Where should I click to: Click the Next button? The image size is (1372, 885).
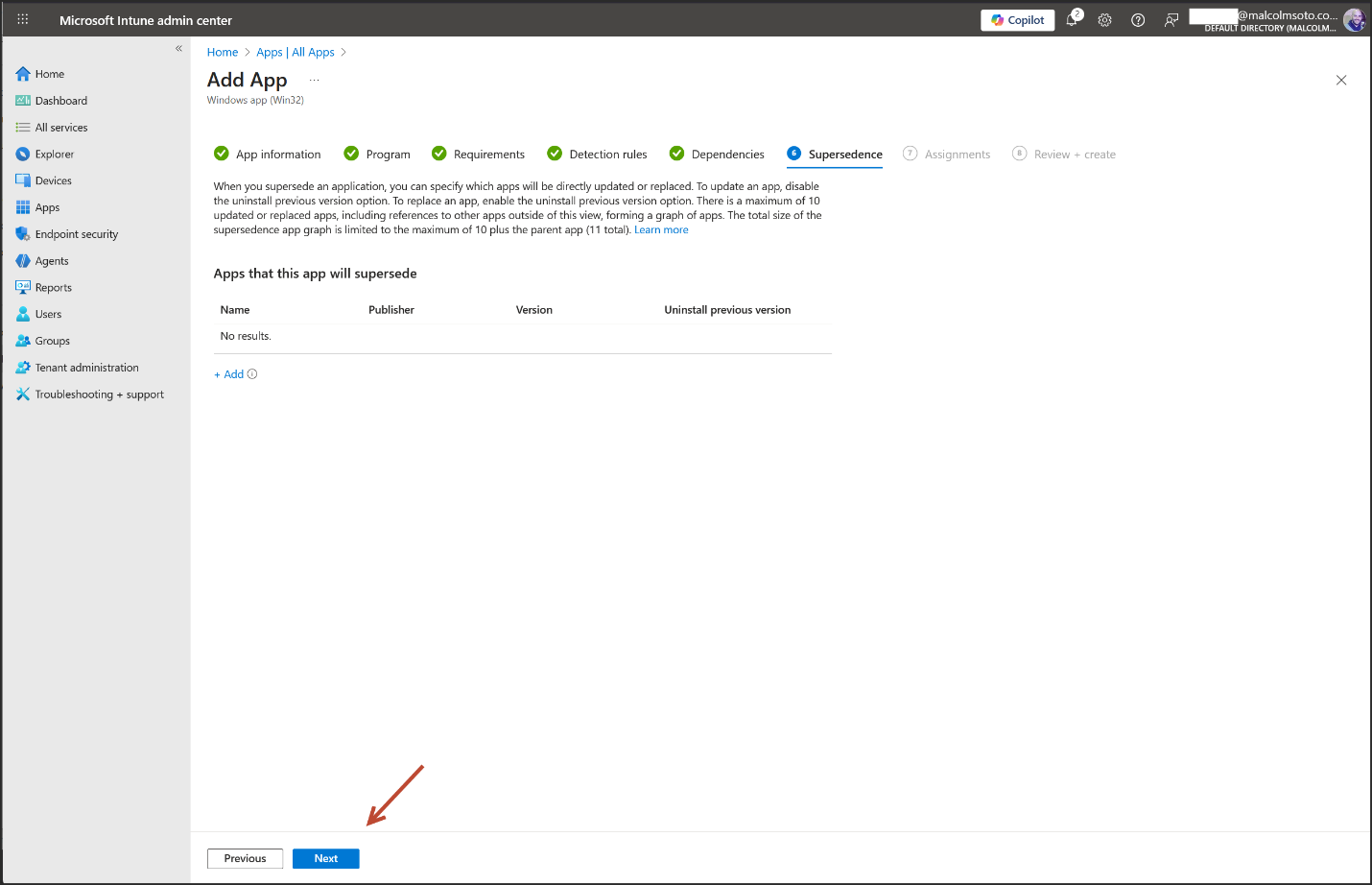pyautogui.click(x=325, y=859)
